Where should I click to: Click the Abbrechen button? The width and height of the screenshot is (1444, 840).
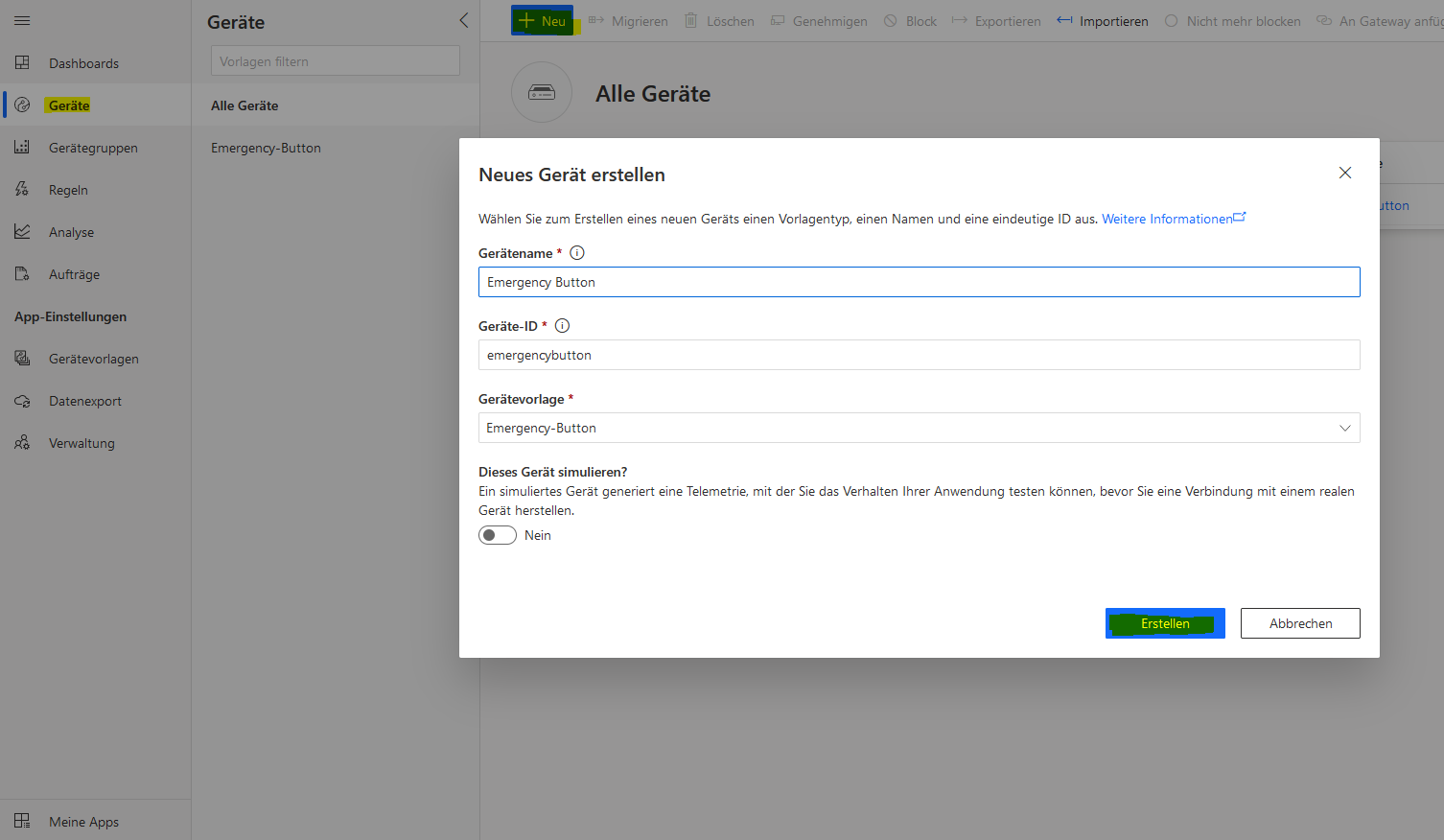point(1300,623)
